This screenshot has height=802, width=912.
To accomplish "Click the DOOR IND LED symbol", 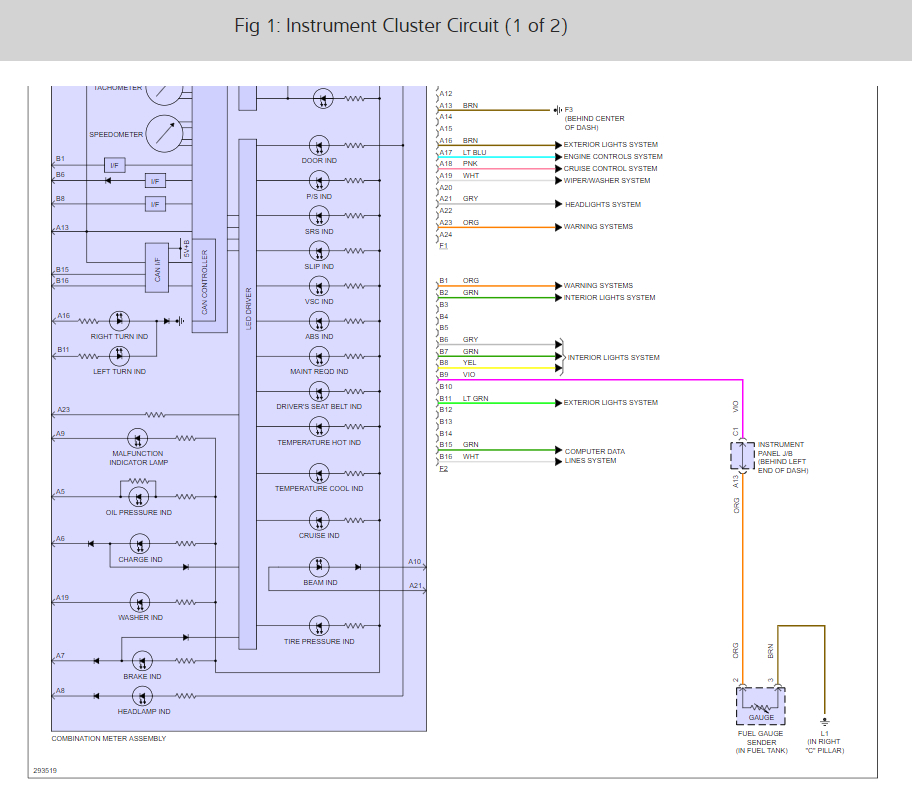I will pyautogui.click(x=319, y=145).
